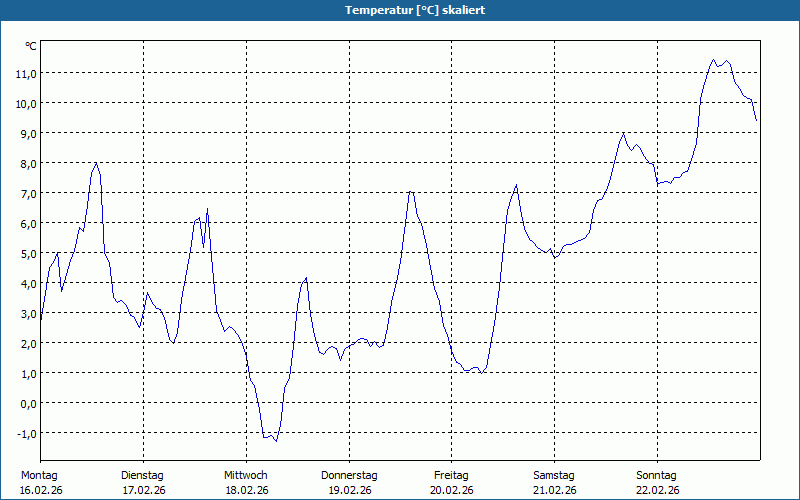Viewport: 800px width, 500px height.
Task: Click the 11,0 y-axis value
Action: click(x=26, y=74)
